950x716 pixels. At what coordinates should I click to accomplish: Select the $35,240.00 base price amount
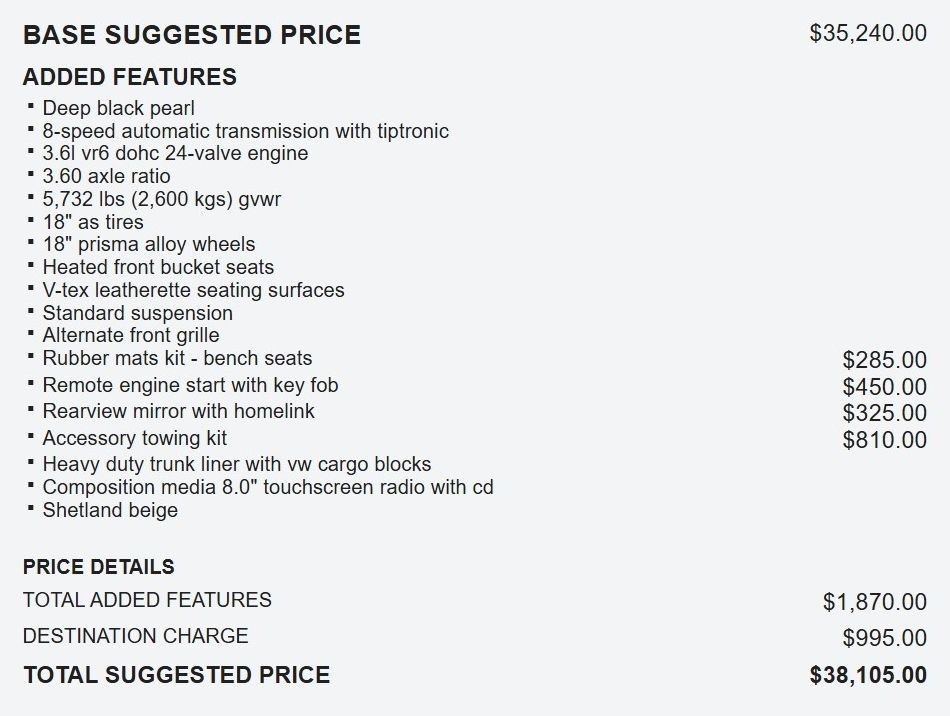[867, 33]
